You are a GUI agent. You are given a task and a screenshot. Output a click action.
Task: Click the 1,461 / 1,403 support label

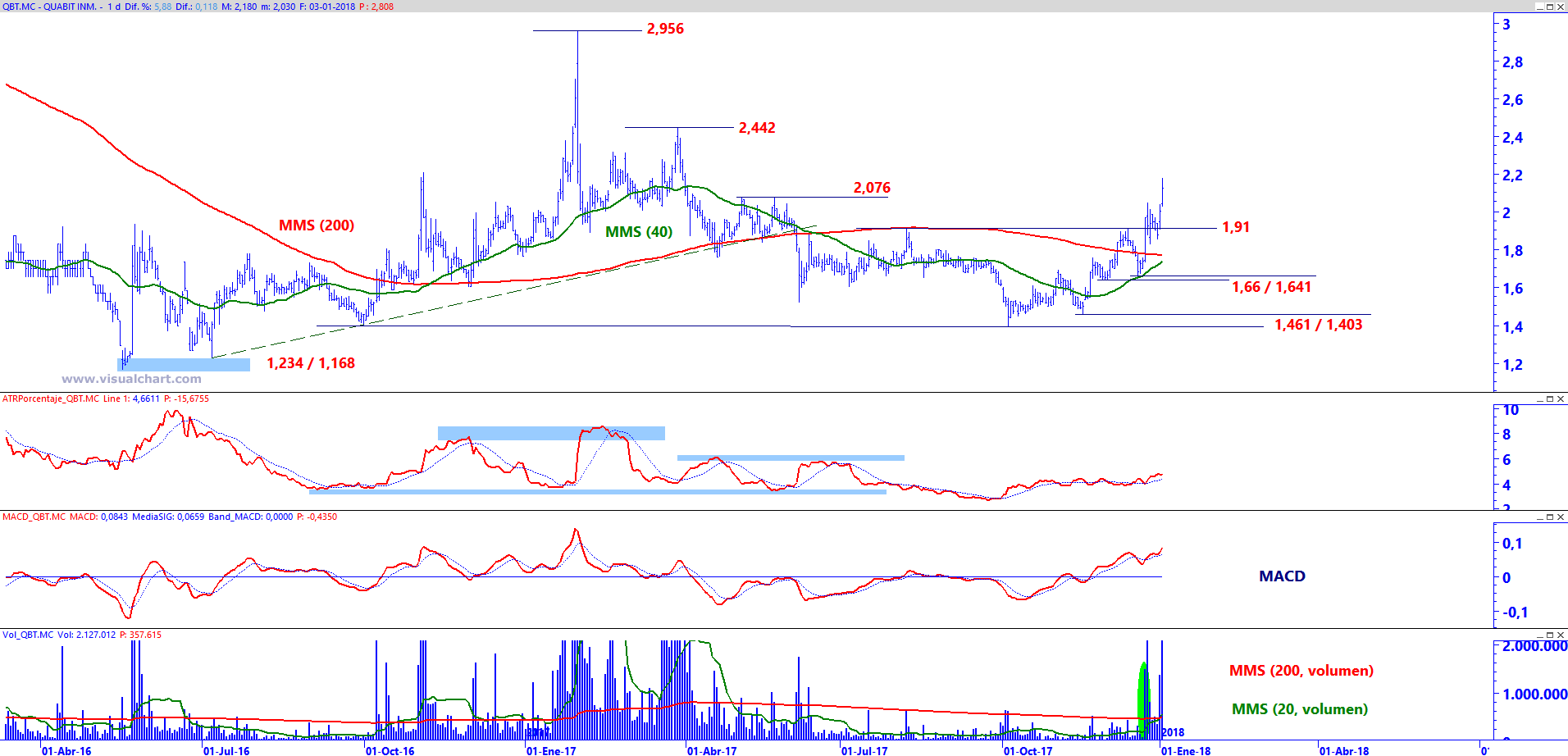point(1319,325)
